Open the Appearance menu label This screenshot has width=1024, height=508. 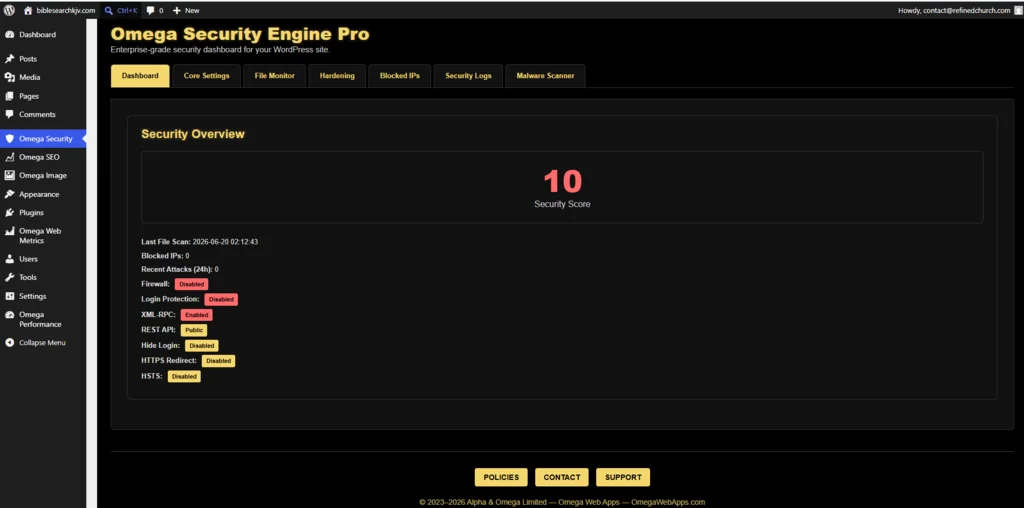[x=39, y=195]
